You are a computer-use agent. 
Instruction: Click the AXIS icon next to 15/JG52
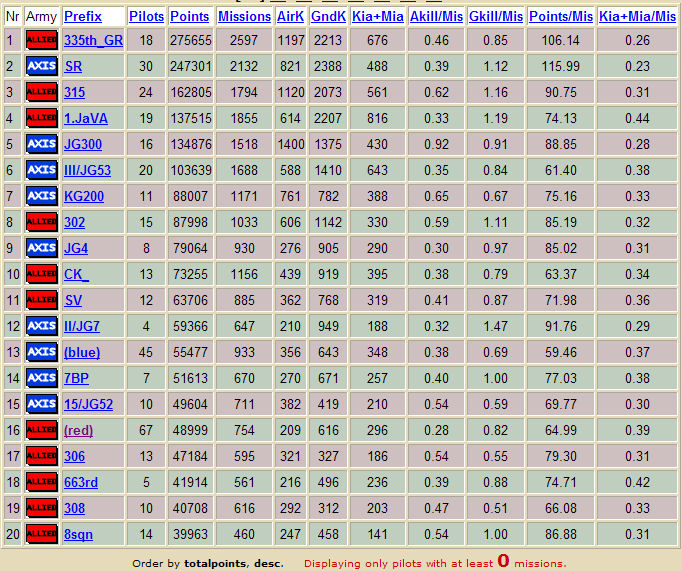(x=42, y=404)
